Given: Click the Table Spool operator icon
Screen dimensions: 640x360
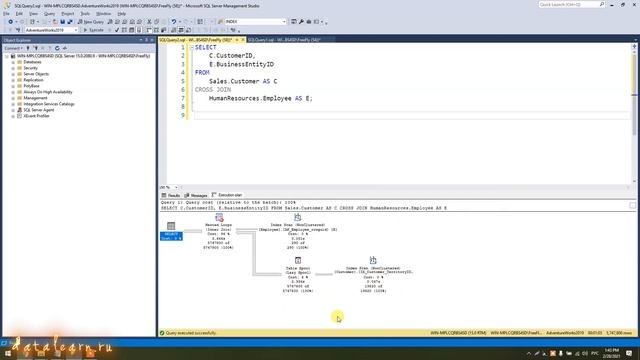Looking at the screenshot, I should click(x=298, y=260).
